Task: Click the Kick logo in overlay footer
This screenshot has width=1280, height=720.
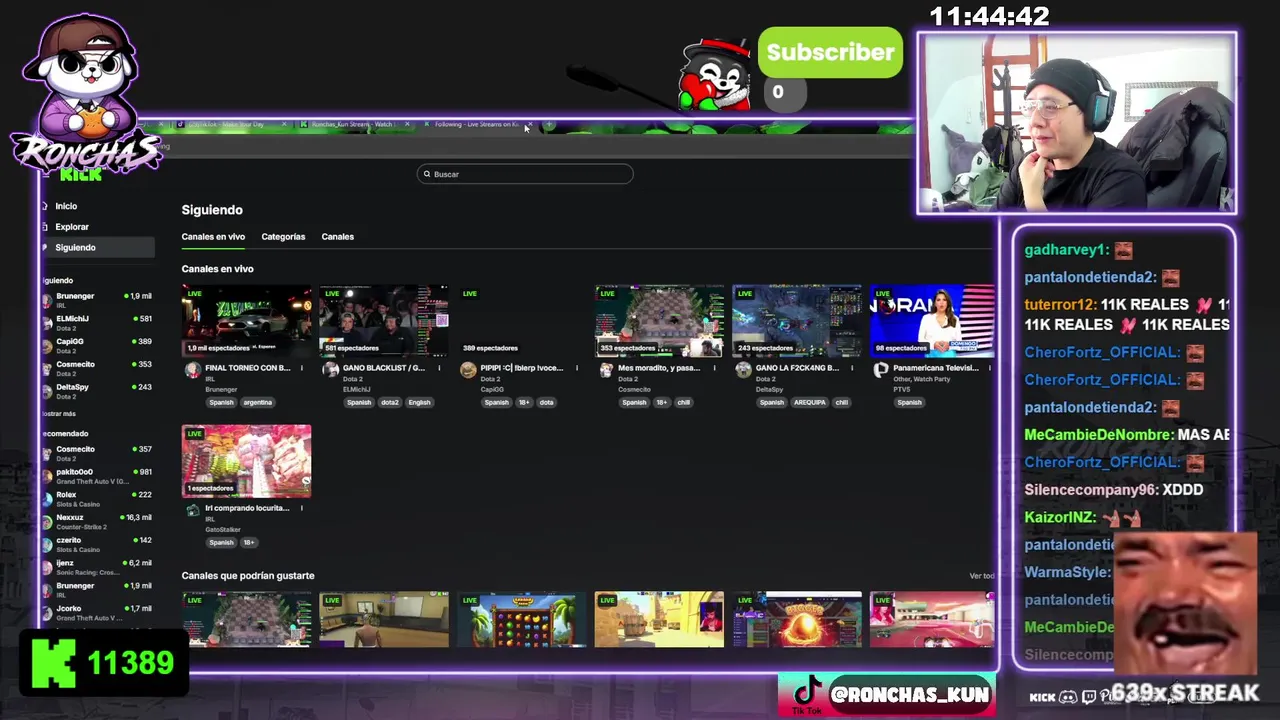Action: click(x=1042, y=697)
